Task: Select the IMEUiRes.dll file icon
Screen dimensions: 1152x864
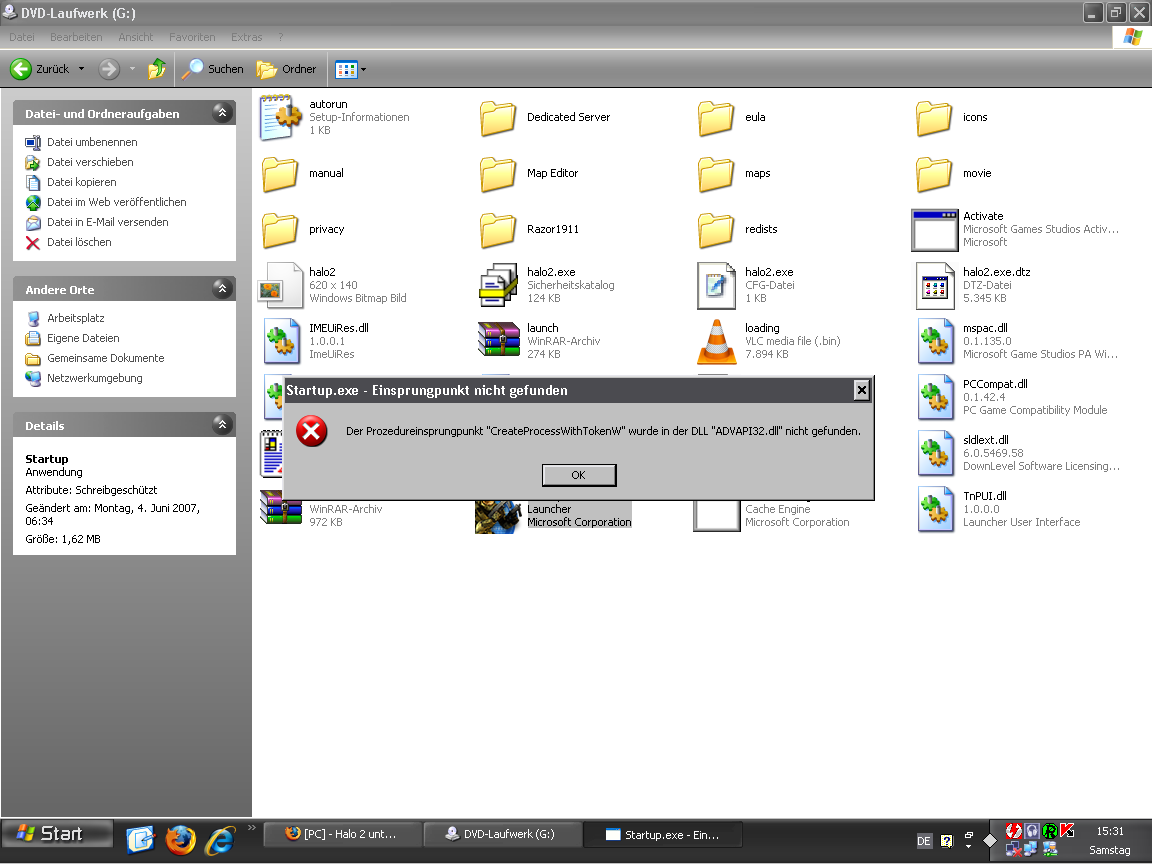Action: [281, 341]
